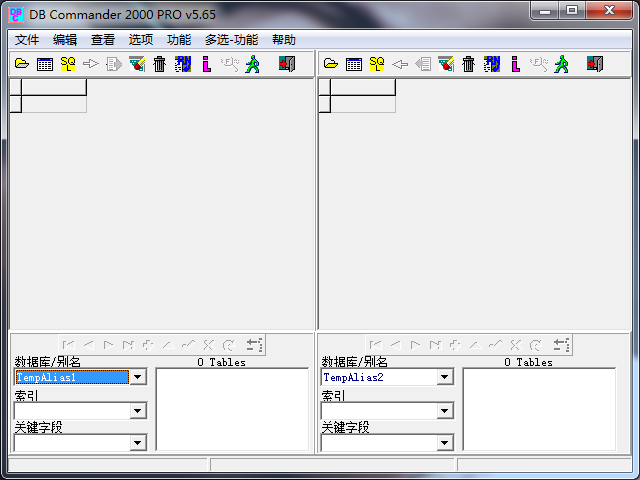Post edit checkmark in left navigator
Viewport: 640px width, 480px height.
coord(189,345)
